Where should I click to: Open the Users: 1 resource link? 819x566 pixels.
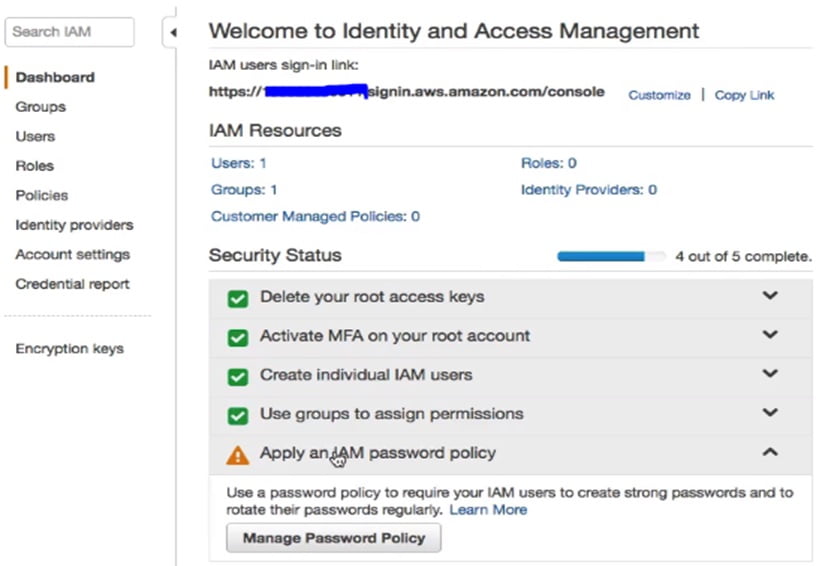point(239,163)
